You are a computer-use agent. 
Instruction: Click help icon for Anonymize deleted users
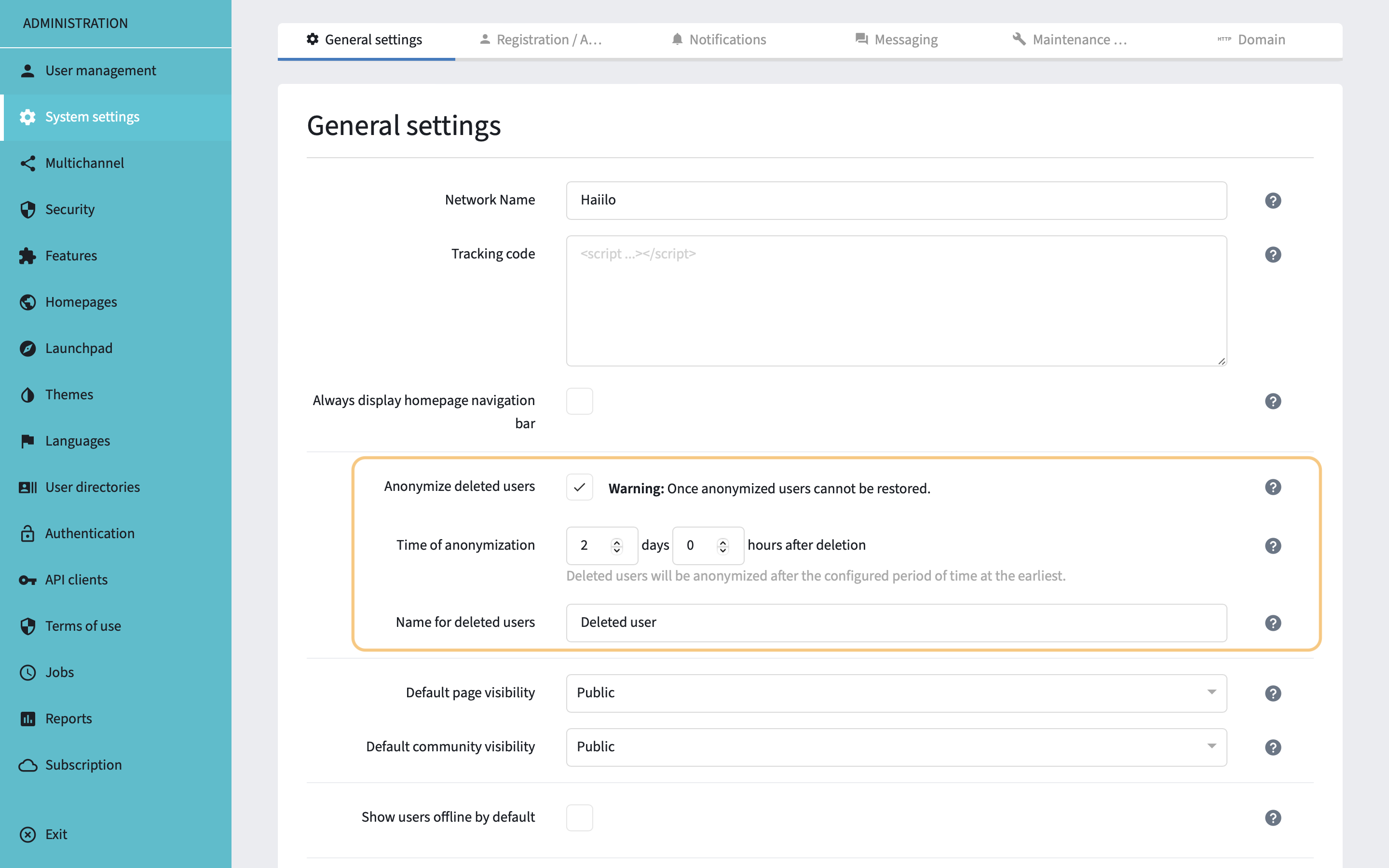(1272, 487)
